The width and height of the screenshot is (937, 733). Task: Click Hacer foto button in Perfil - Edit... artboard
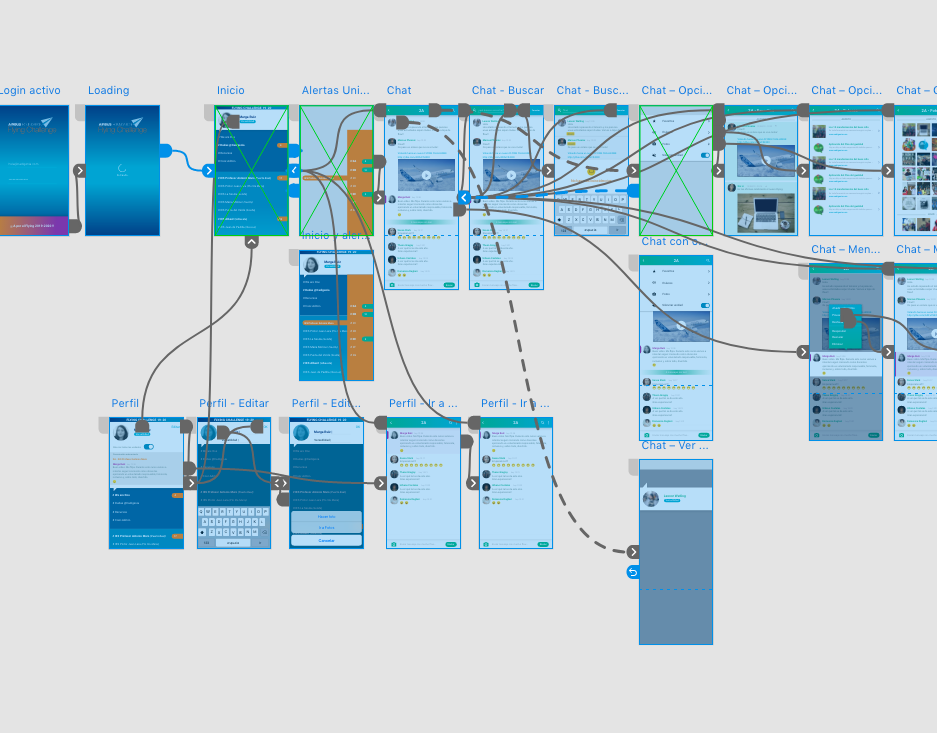pos(326,516)
